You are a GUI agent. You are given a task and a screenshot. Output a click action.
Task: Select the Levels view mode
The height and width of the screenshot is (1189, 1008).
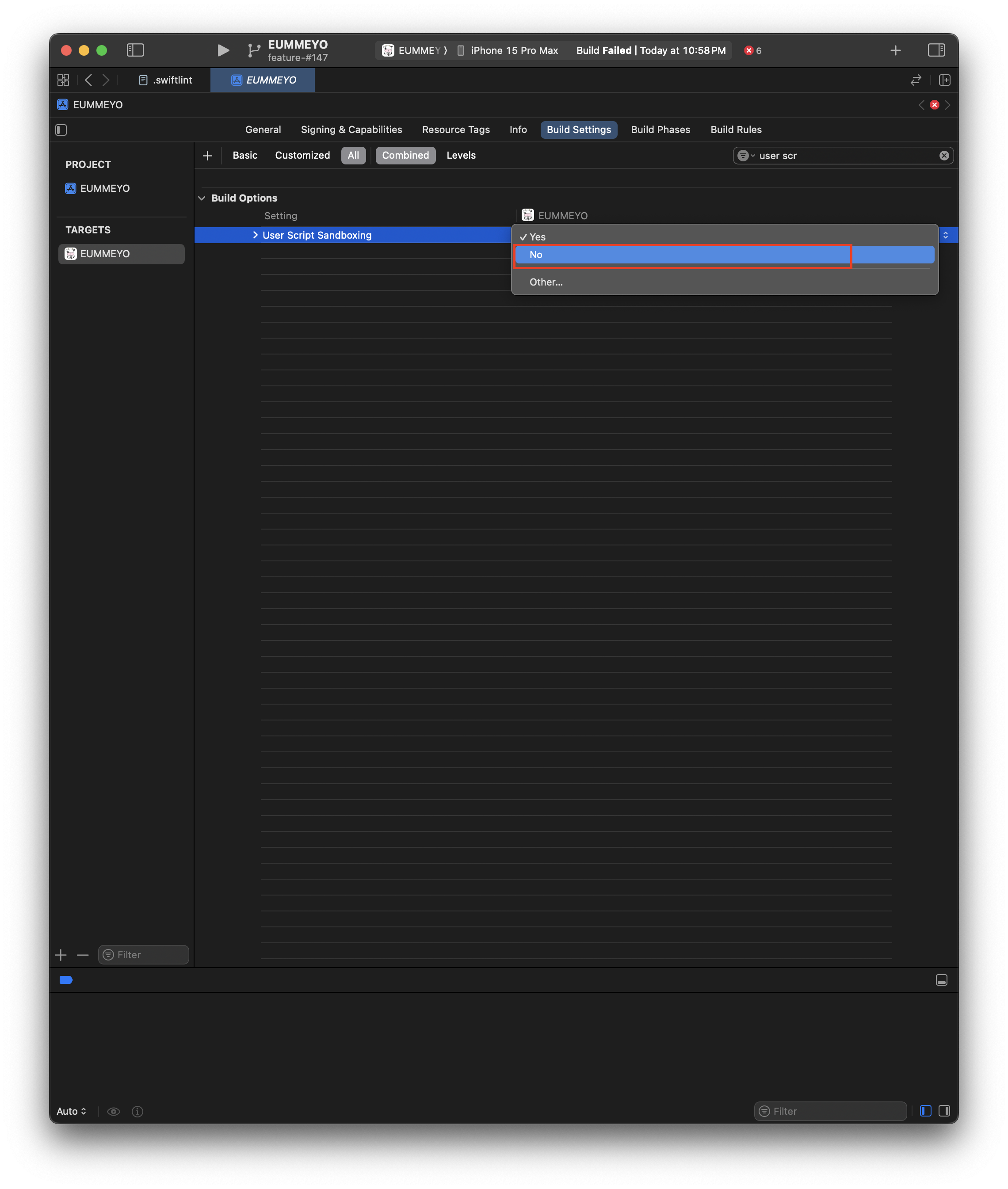pyautogui.click(x=461, y=156)
